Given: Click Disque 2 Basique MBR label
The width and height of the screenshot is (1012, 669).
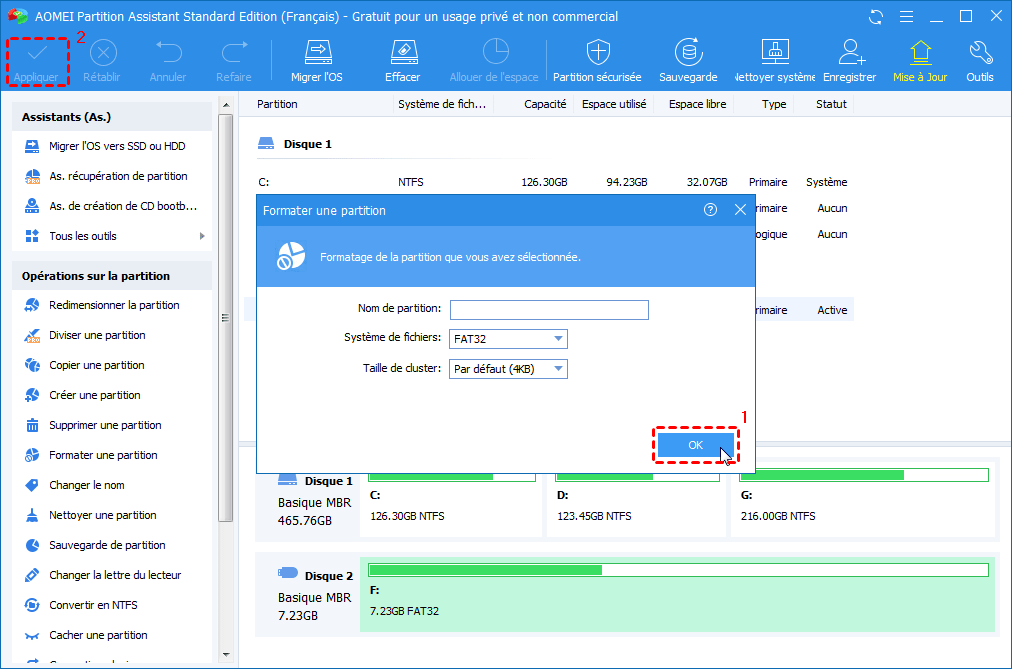Looking at the screenshot, I should (x=315, y=594).
